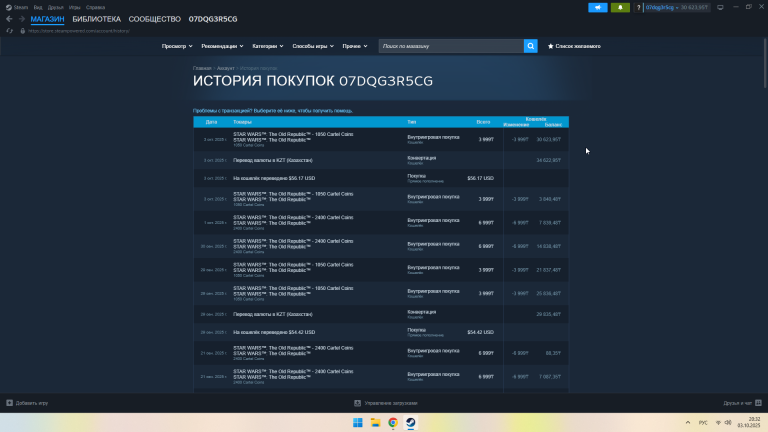Select the purchase with balance 7 087,35₸
The height and width of the screenshot is (432, 768).
(381, 377)
